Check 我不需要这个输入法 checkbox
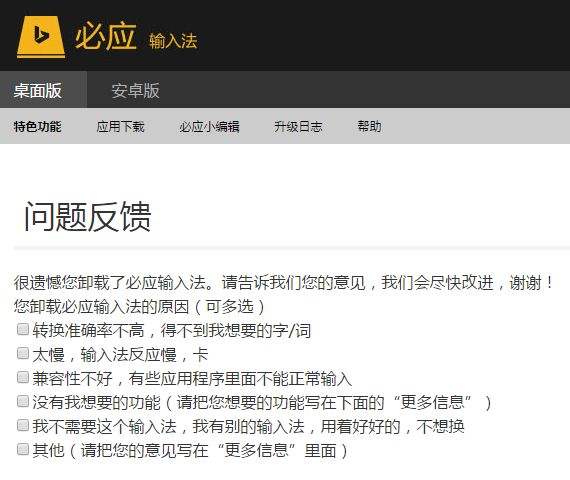Screen dimensions: 570x480 tap(23, 425)
